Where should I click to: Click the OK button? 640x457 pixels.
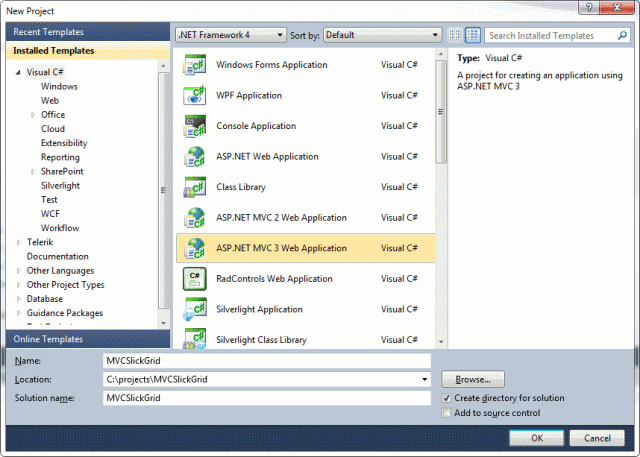point(537,438)
